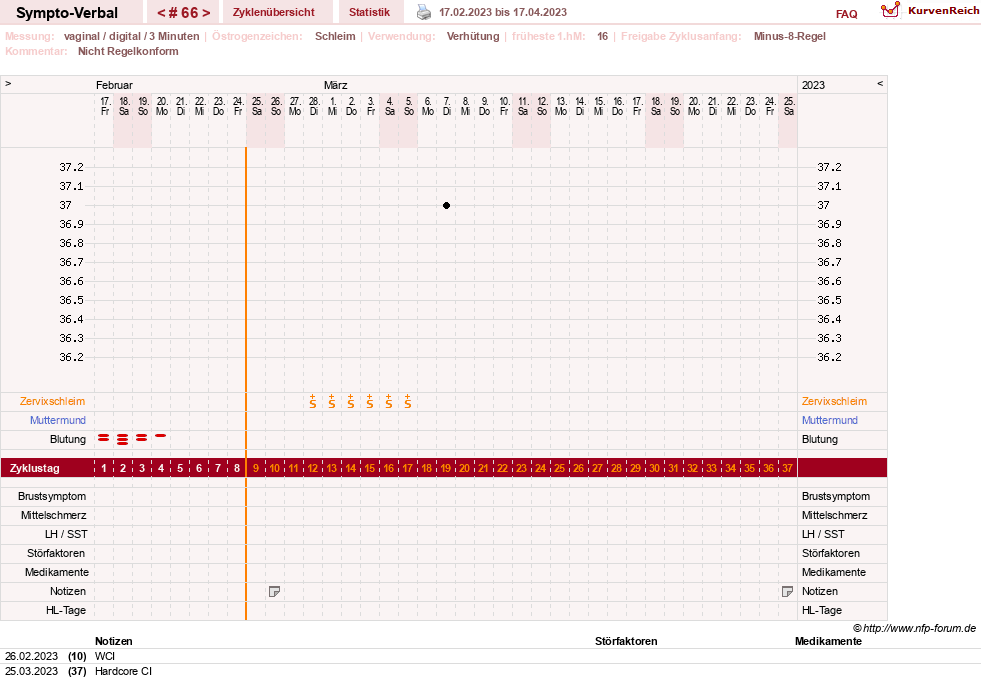Click the Minus-8-Regel value
The width and height of the screenshot is (981, 700).
click(790, 36)
